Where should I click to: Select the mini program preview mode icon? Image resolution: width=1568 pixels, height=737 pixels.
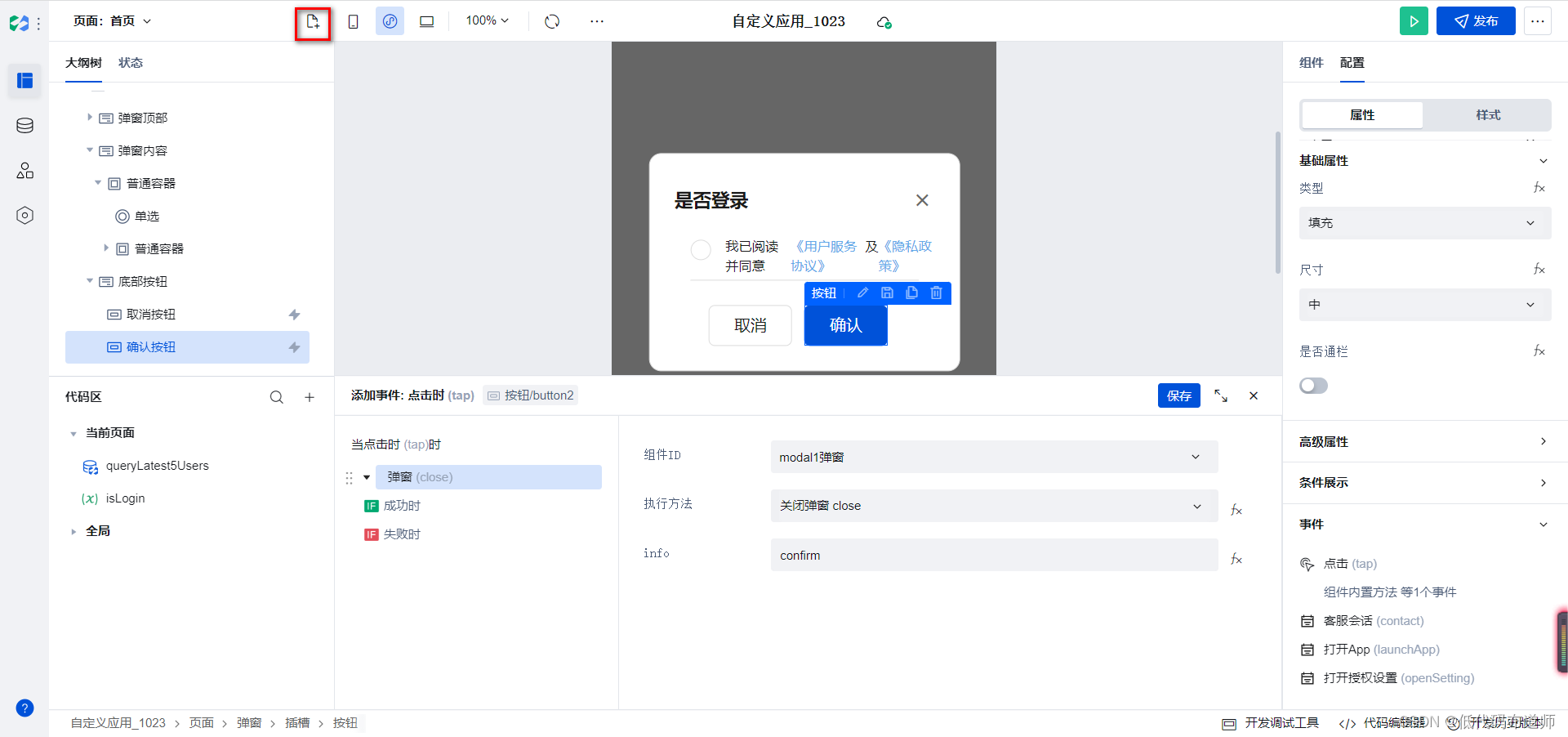pyautogui.click(x=390, y=21)
